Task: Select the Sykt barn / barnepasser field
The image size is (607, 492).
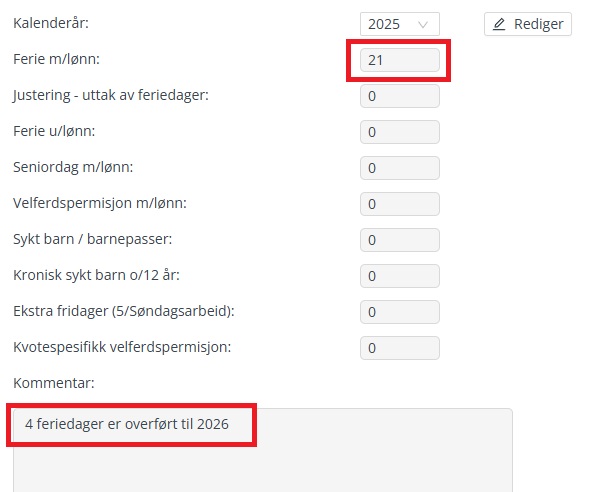Action: click(x=399, y=240)
